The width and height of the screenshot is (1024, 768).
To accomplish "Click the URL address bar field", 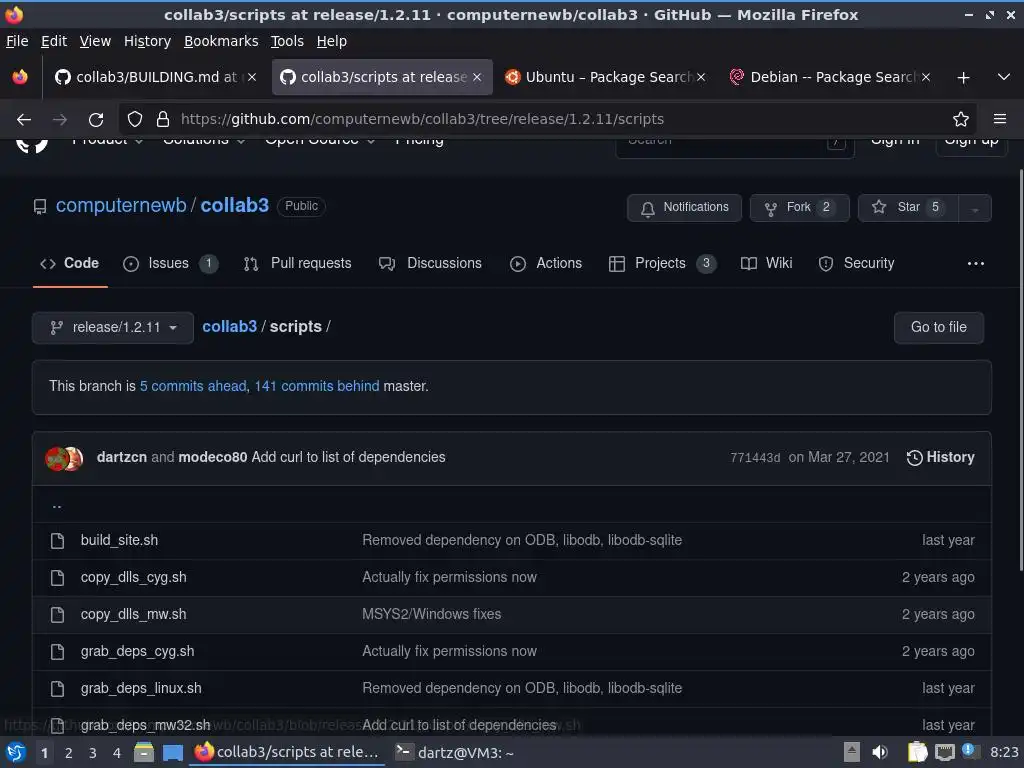I will pyautogui.click(x=547, y=120).
